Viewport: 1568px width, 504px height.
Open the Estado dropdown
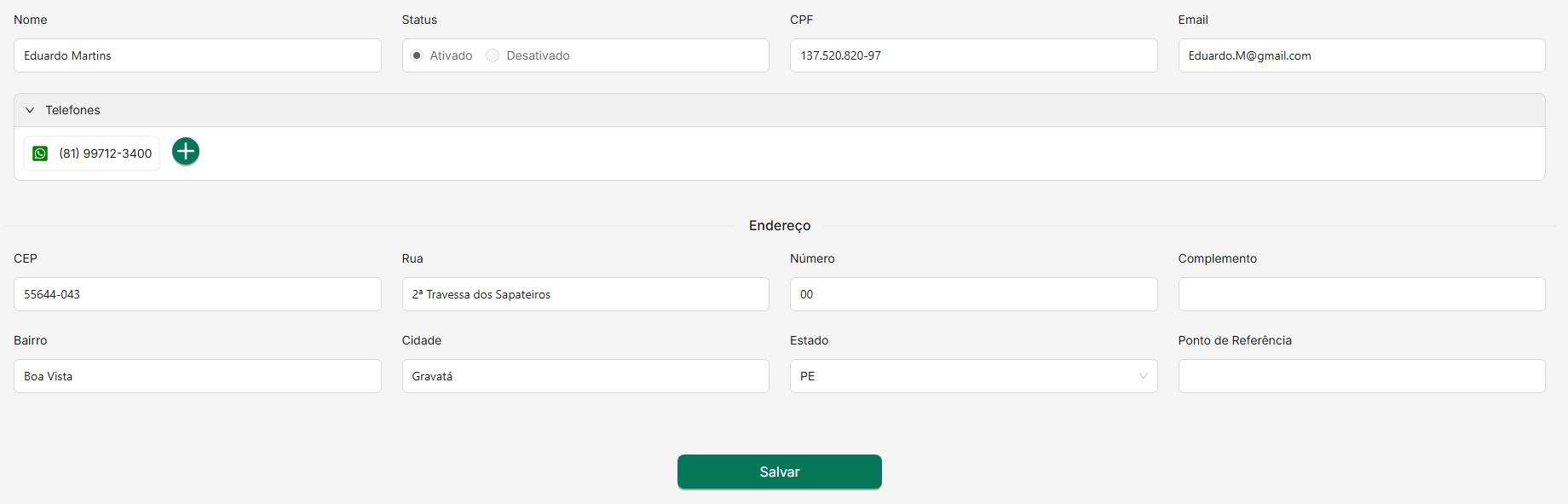coord(972,376)
